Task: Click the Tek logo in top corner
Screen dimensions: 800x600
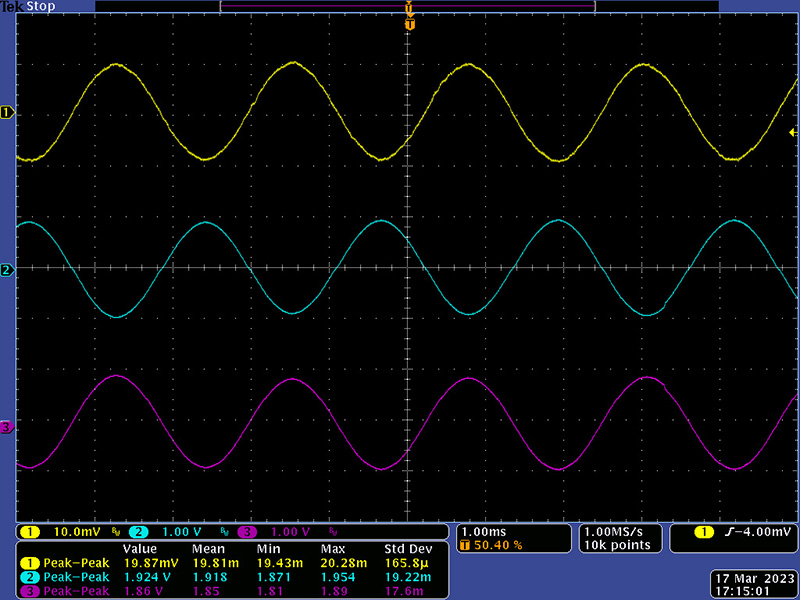Action: click(x=12, y=7)
